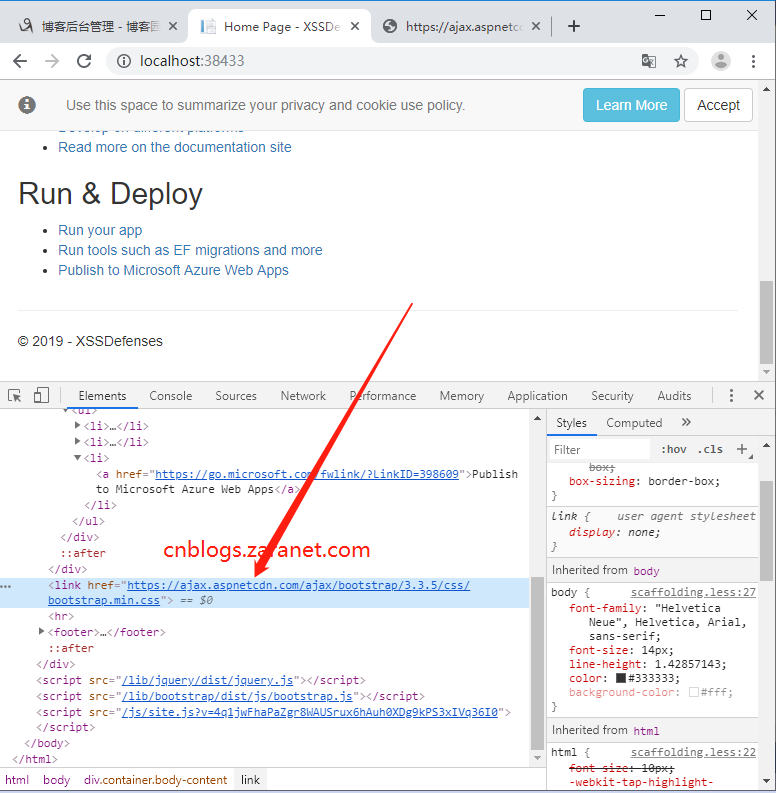Open the /lib/bootstrap/dist/js/bootstrap.js link

pos(237,696)
